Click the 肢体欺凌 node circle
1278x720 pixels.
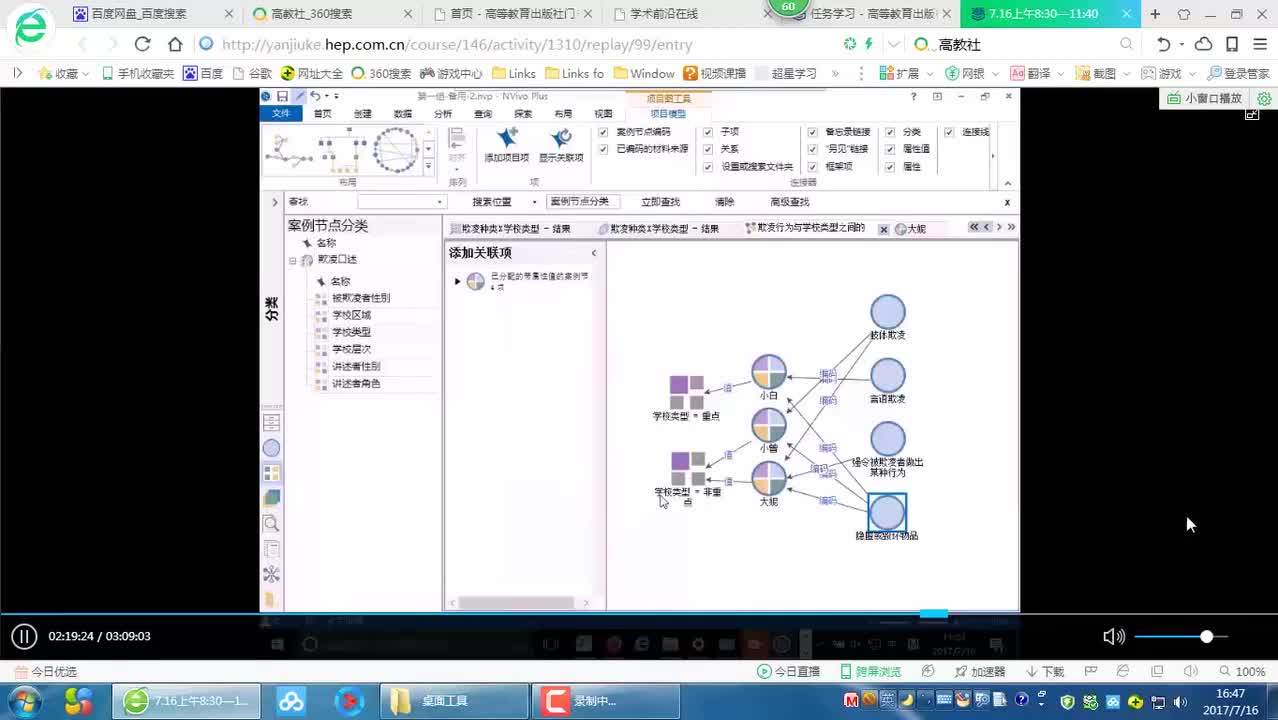click(887, 312)
